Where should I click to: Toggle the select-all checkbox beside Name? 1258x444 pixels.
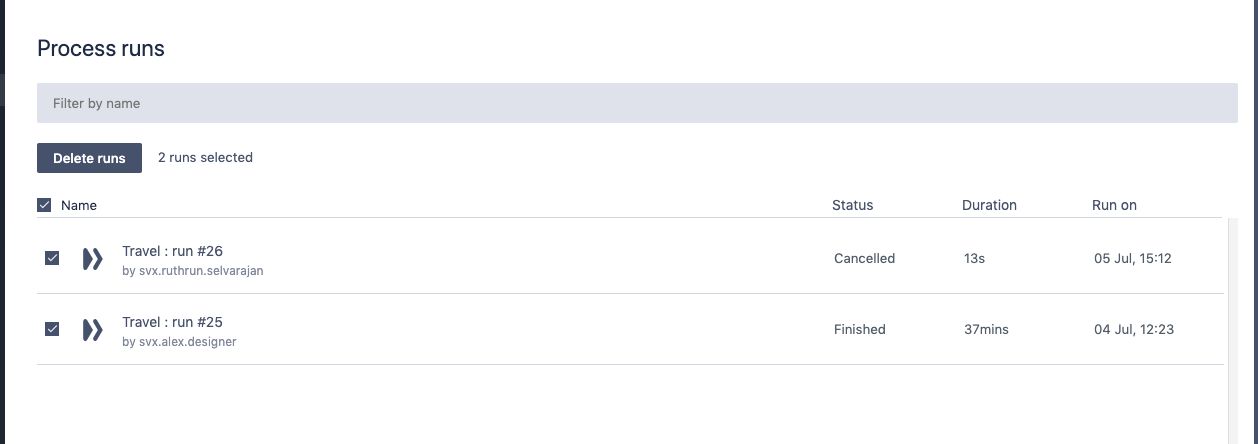click(44, 205)
